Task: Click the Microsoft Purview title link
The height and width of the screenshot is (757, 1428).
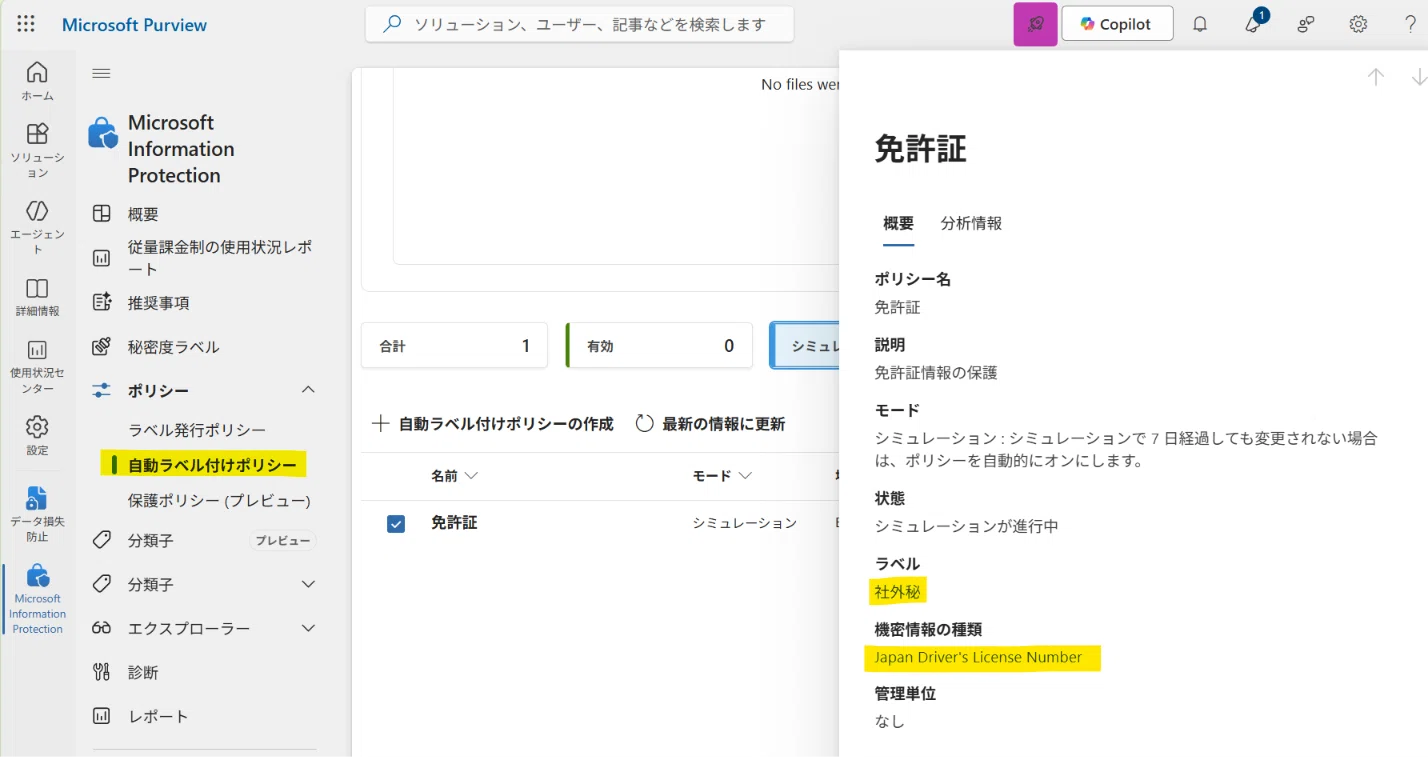Action: pyautogui.click(x=134, y=25)
